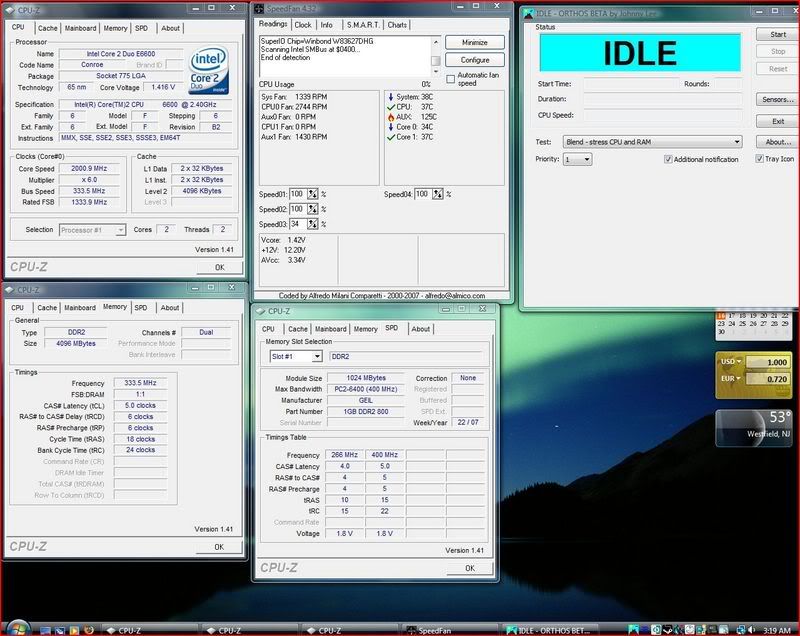This screenshot has width=800, height=636.
Task: Switch to the S.M.A.R.T. tab in SpeedFan
Action: pyautogui.click(x=361, y=24)
